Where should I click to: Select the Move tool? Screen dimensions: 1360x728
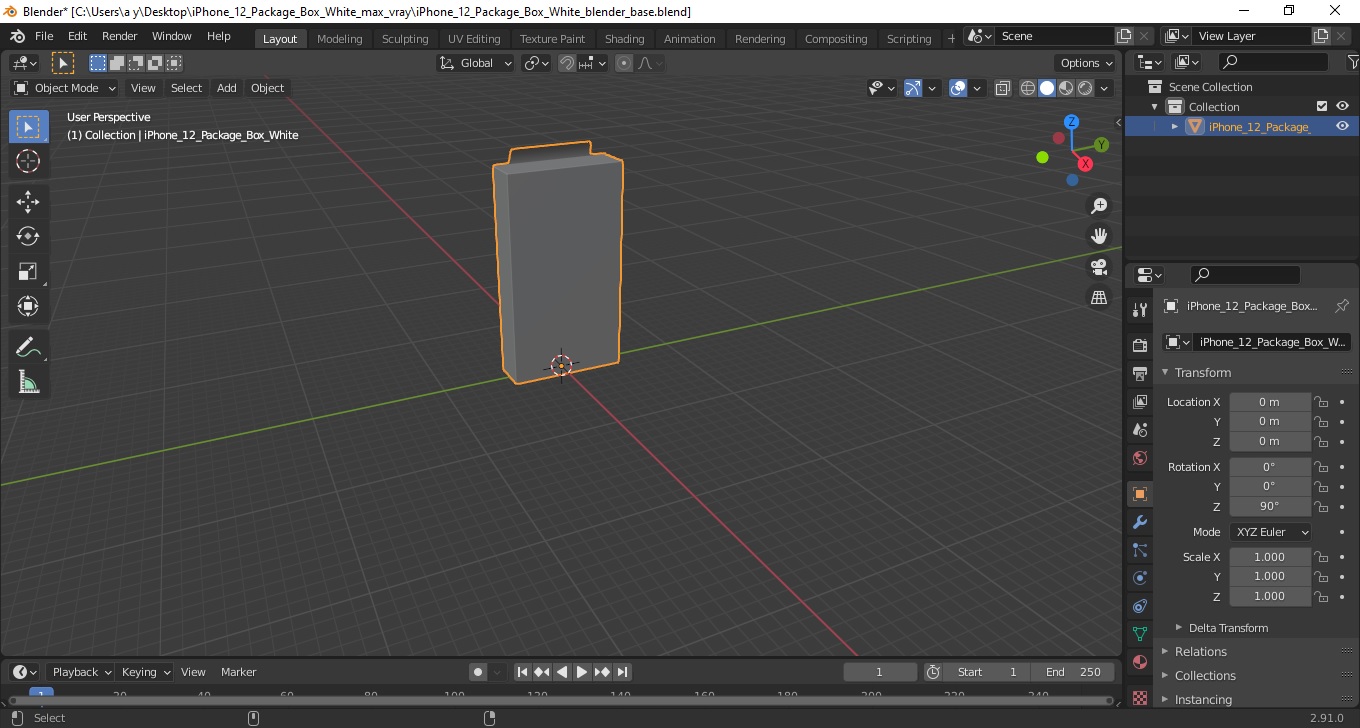28,202
